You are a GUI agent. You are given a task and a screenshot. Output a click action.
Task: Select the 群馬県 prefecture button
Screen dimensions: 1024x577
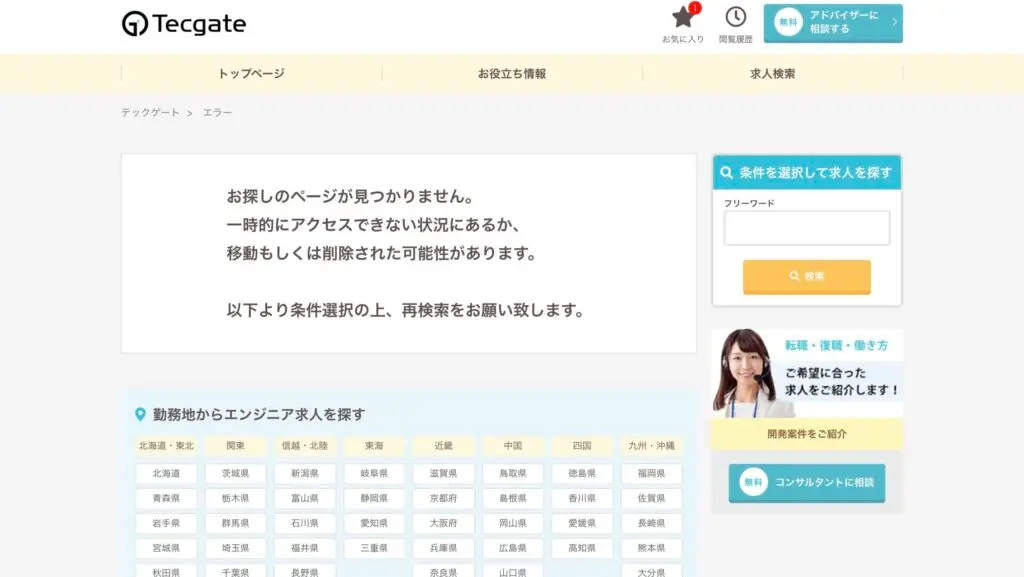point(235,523)
